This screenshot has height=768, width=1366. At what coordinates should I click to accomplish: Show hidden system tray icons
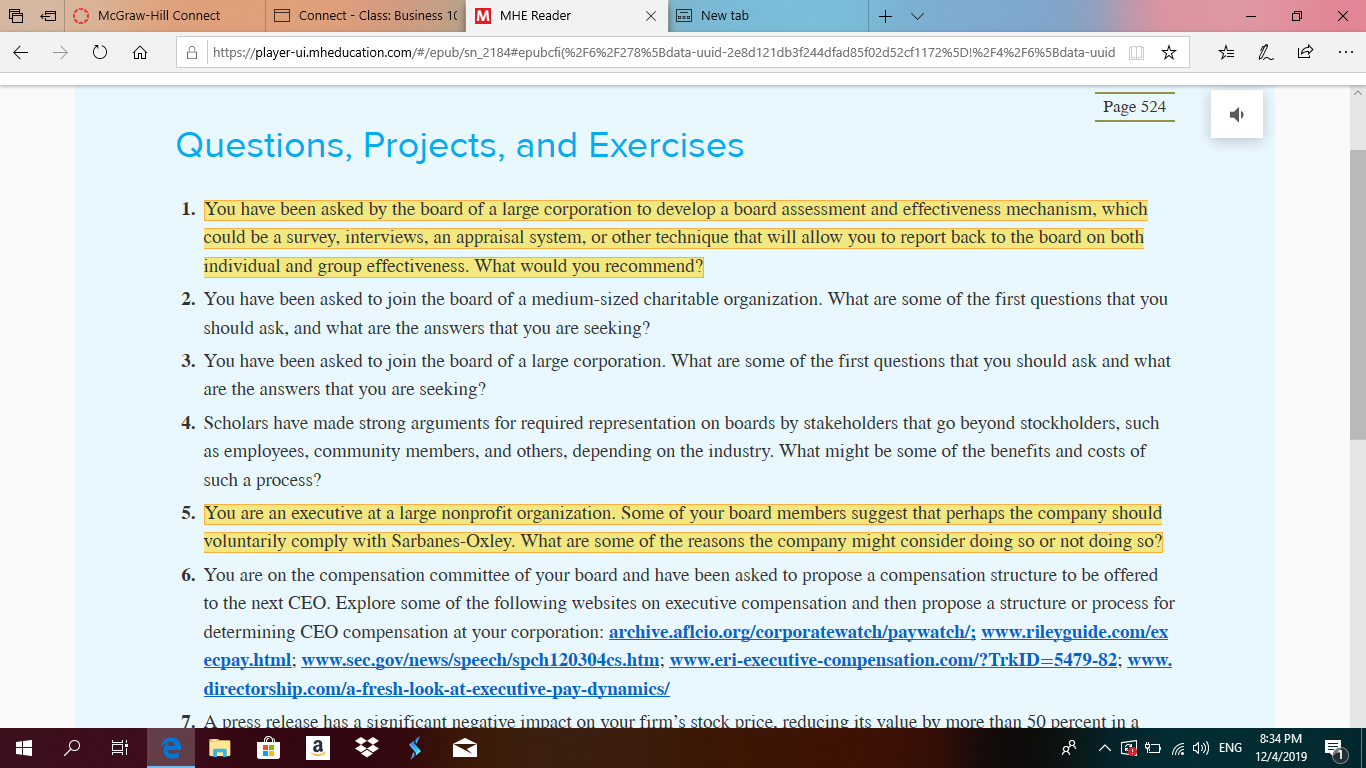(x=1105, y=748)
